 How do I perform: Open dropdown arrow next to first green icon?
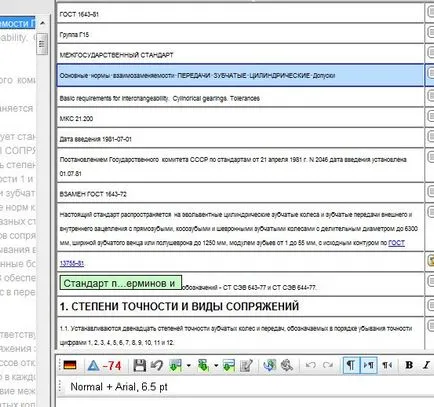188,366
